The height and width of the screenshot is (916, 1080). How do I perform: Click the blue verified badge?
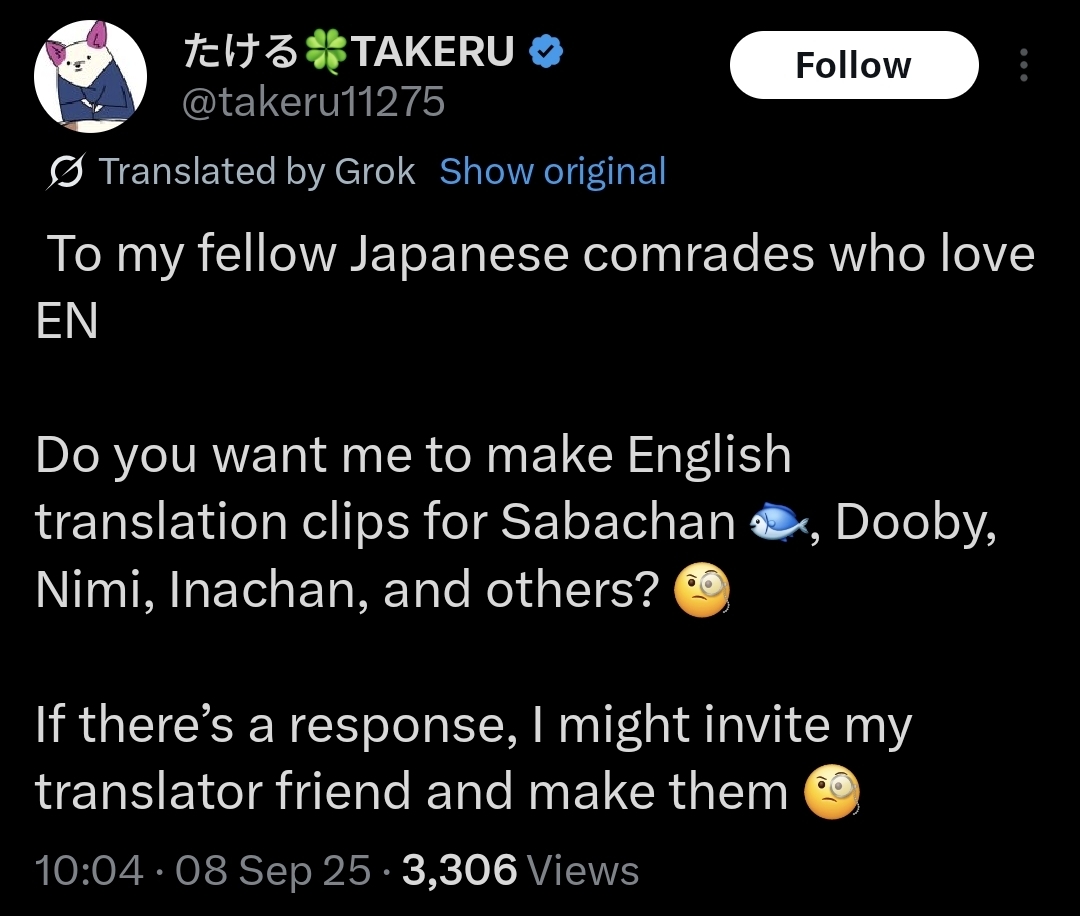coord(545,53)
